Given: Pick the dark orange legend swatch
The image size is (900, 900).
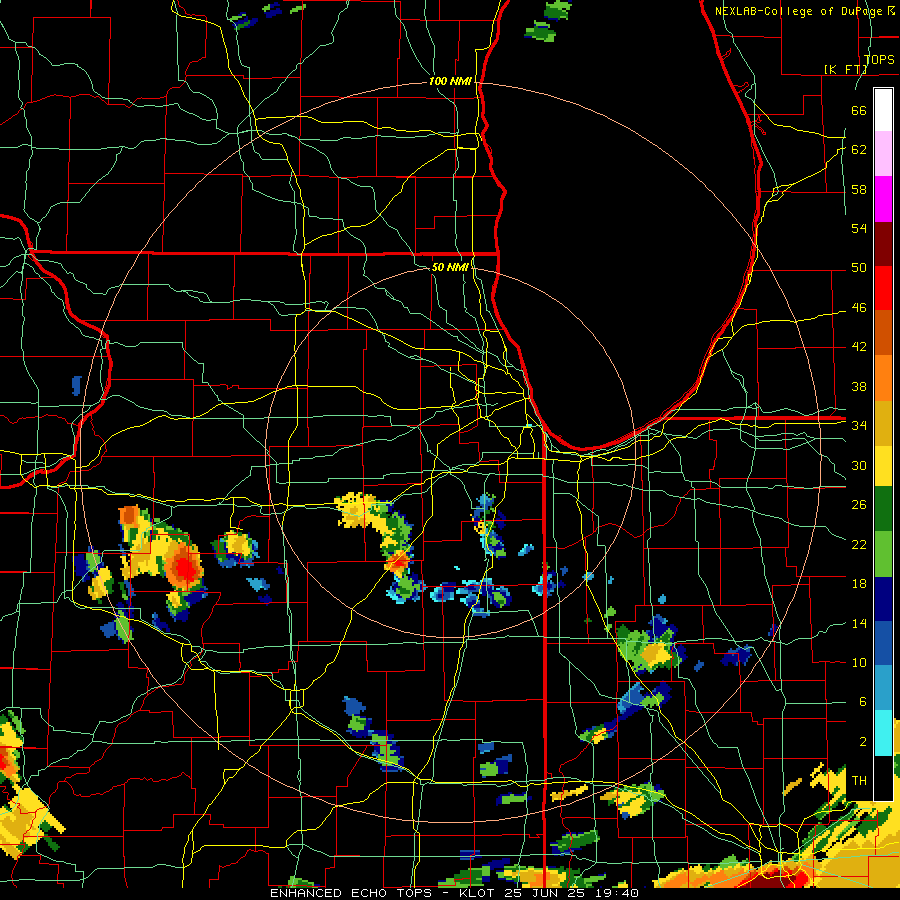Looking at the screenshot, I should [883, 333].
